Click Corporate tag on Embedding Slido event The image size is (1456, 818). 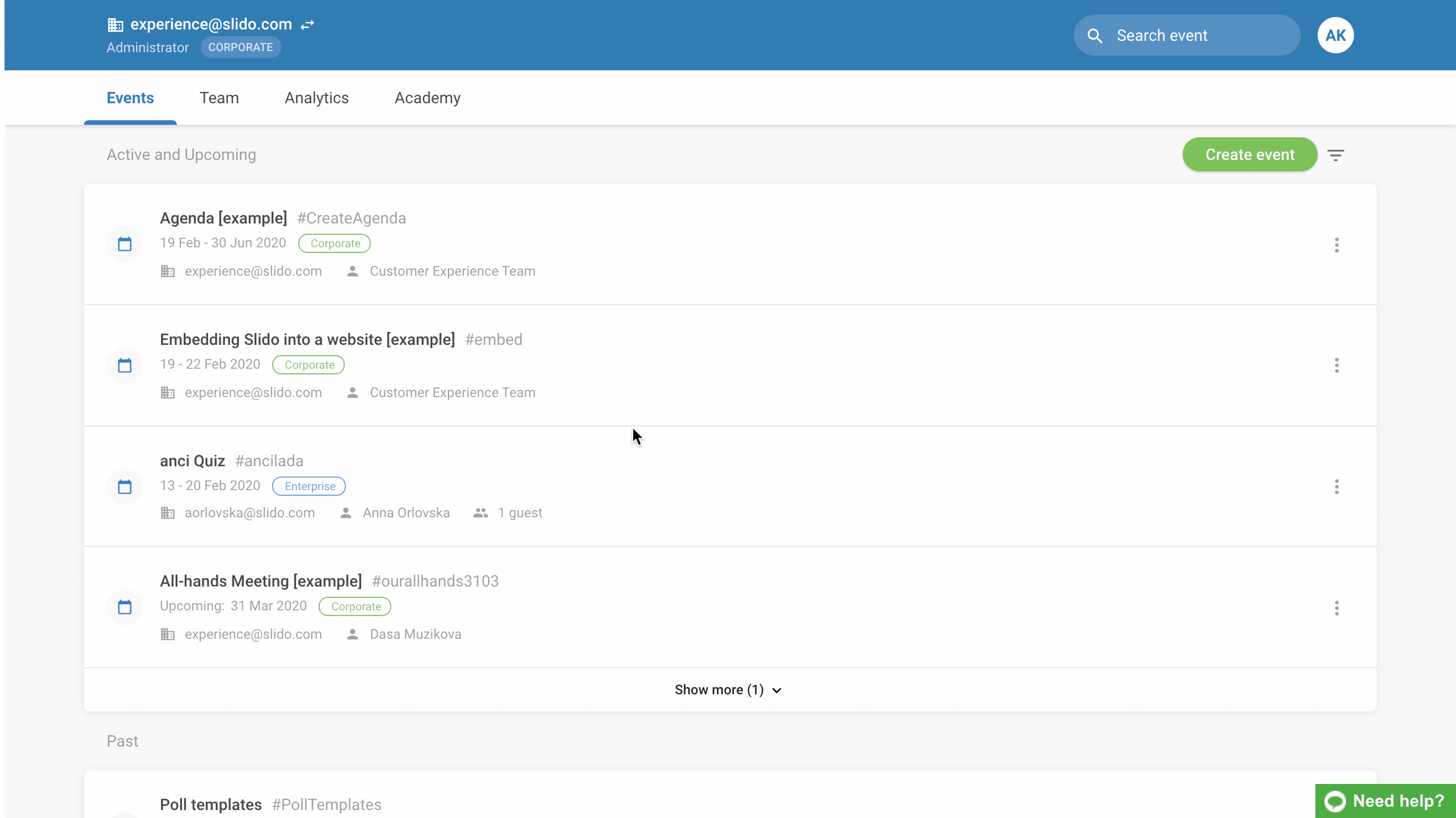[x=308, y=365]
